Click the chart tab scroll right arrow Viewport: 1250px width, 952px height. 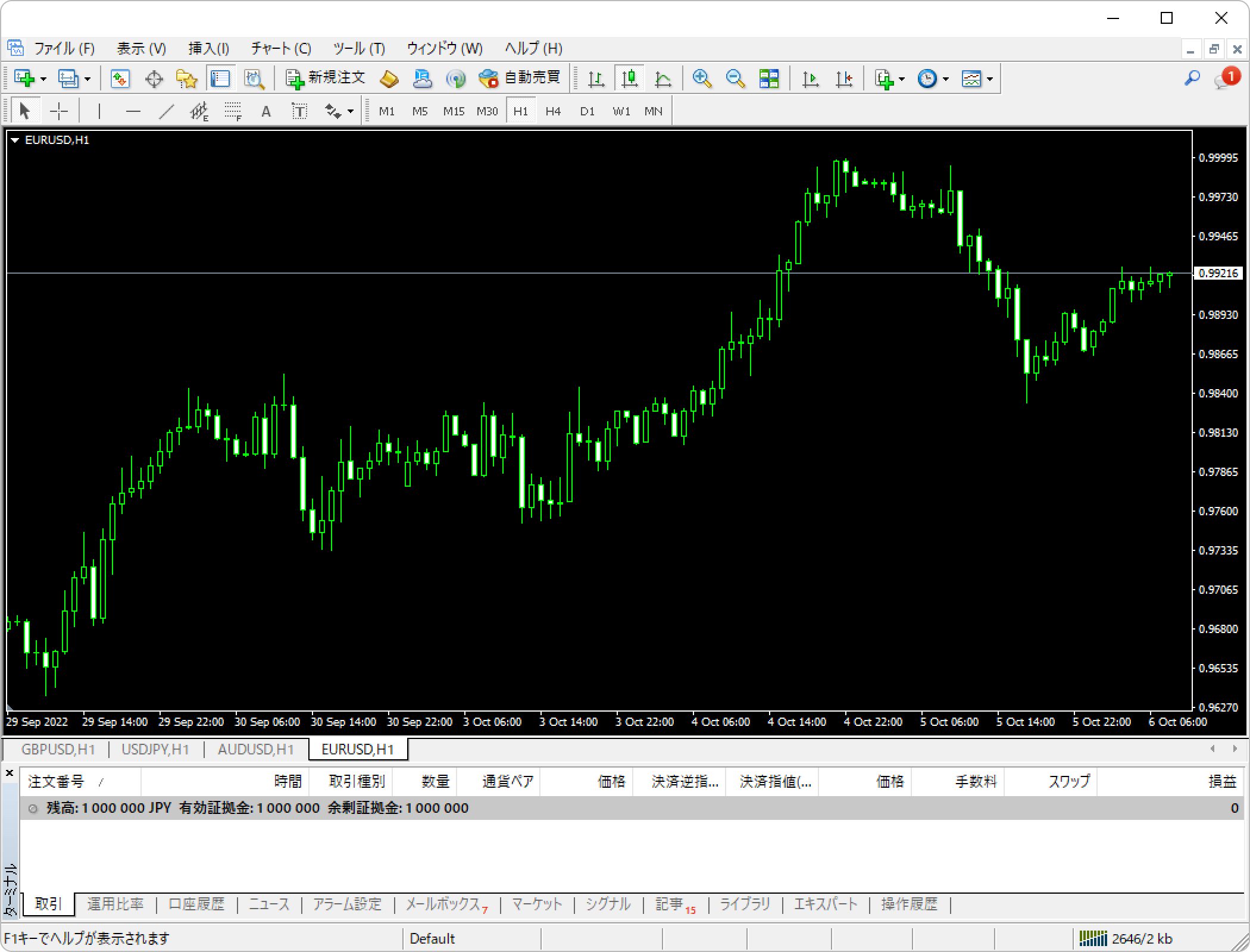(x=1234, y=749)
